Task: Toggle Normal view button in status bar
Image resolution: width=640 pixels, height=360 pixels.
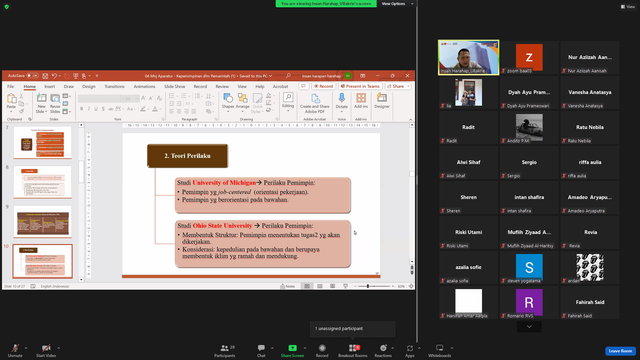Action: [307, 286]
